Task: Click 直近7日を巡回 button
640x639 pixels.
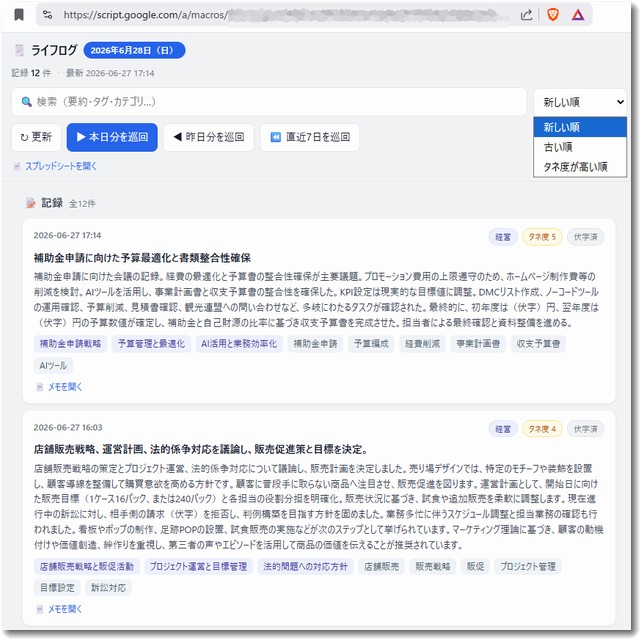Action: coord(310,137)
